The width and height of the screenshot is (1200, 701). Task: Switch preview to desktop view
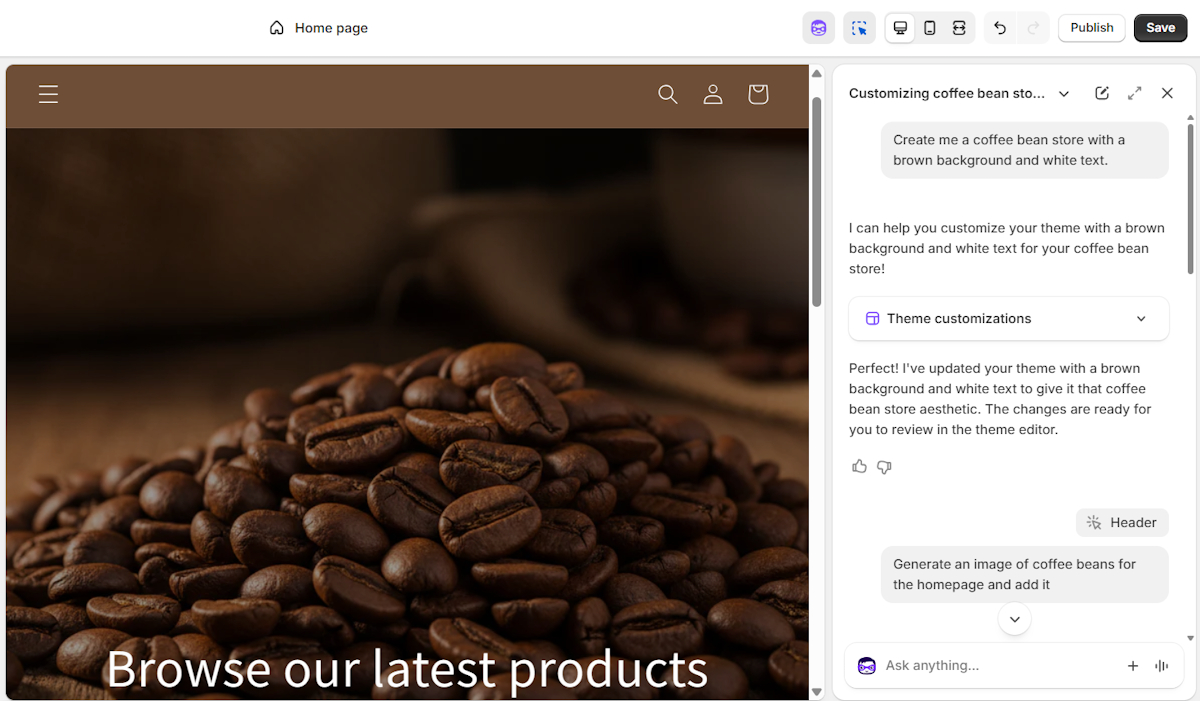point(899,27)
